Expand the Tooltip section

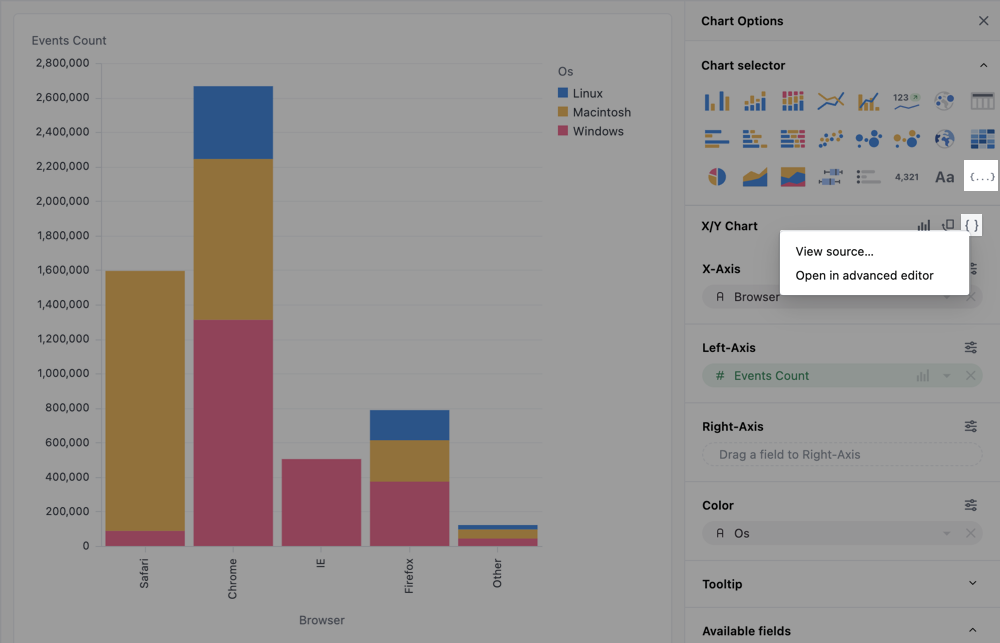coord(970,583)
